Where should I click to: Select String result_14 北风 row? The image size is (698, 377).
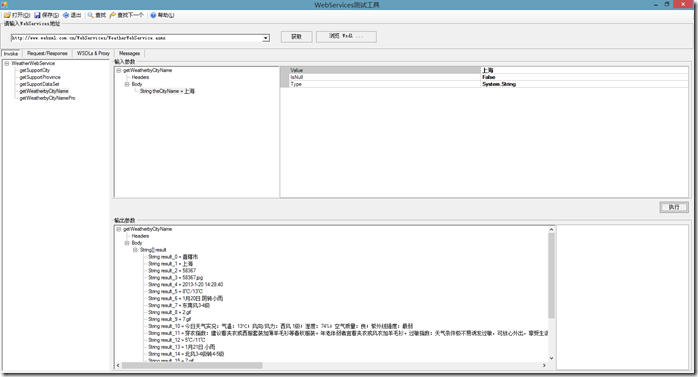pos(186,354)
